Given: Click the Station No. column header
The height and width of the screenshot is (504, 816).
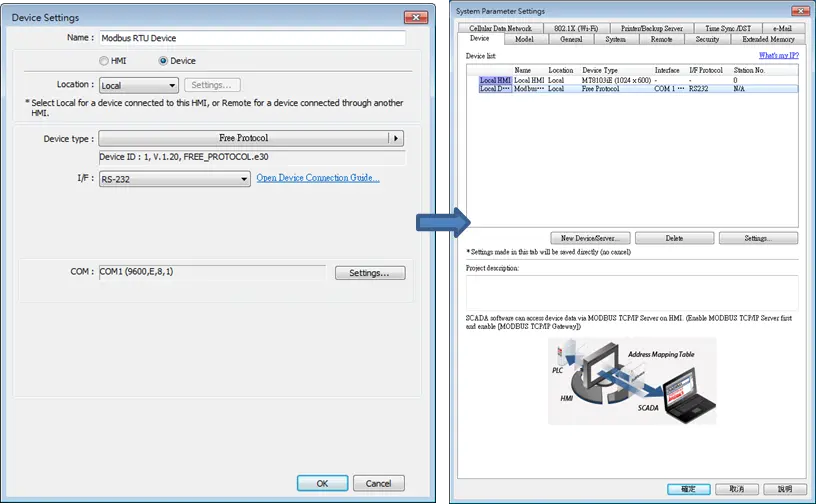Looking at the screenshot, I should click(x=749, y=70).
